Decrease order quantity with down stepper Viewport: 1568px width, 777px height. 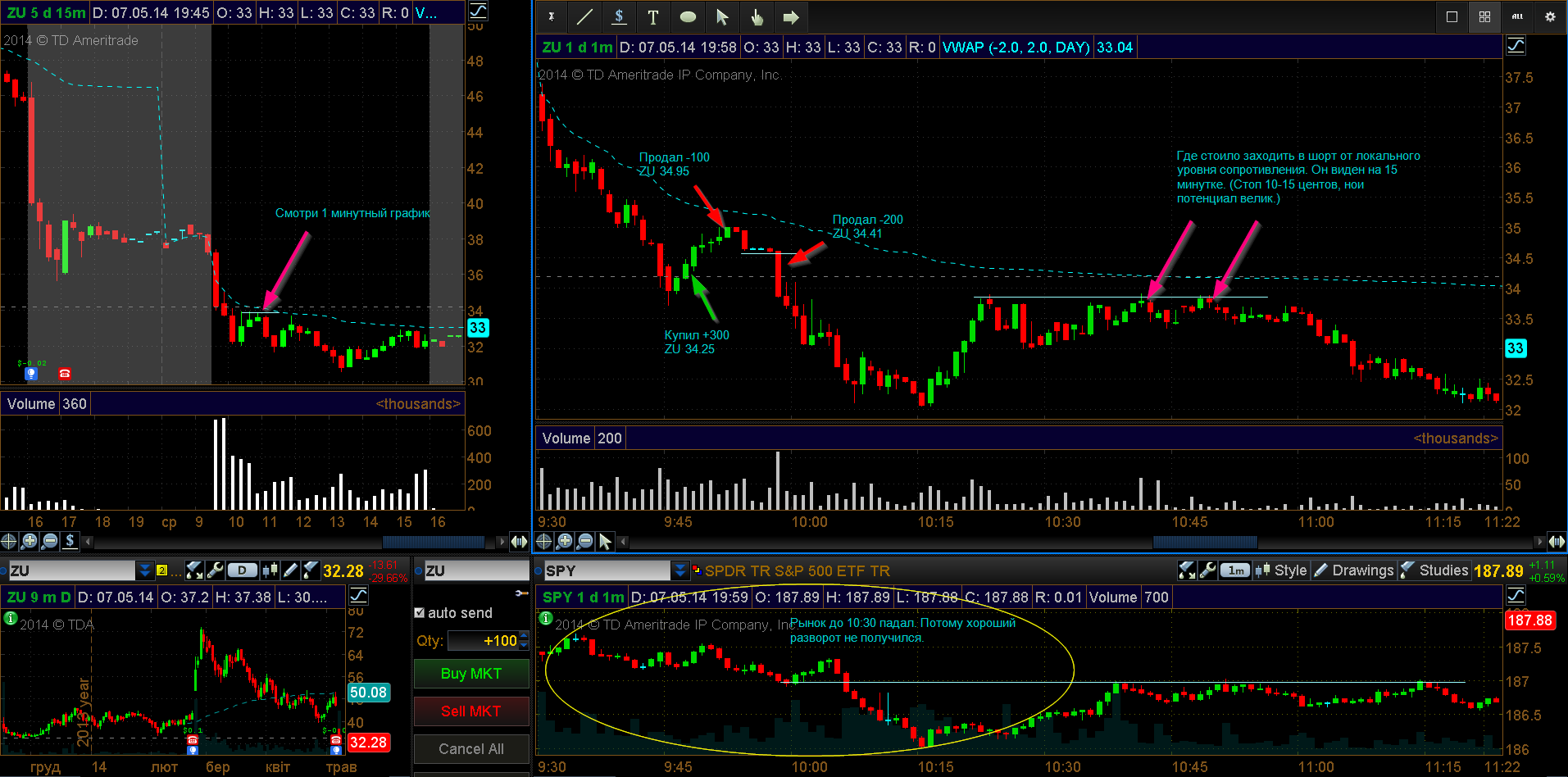525,646
